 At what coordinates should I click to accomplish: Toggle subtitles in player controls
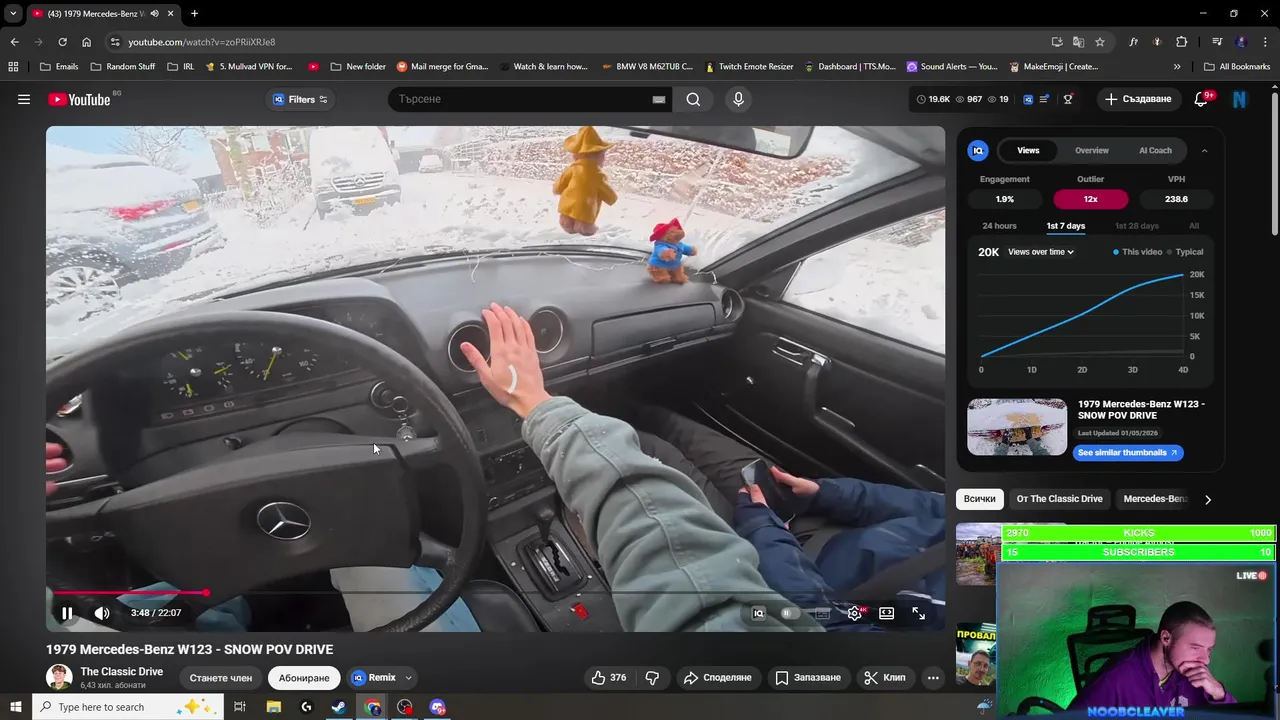click(x=823, y=613)
